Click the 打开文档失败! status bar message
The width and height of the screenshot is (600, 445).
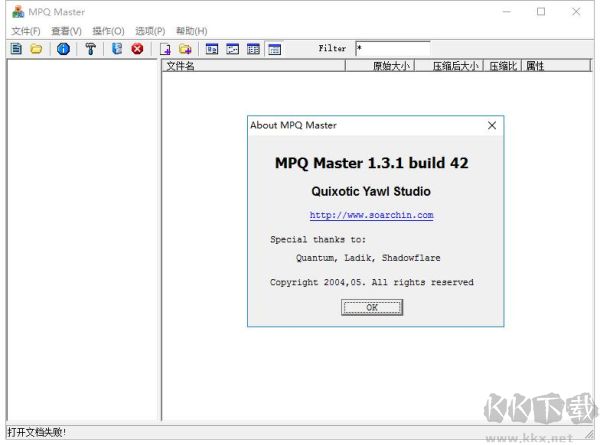pyautogui.click(x=36, y=432)
